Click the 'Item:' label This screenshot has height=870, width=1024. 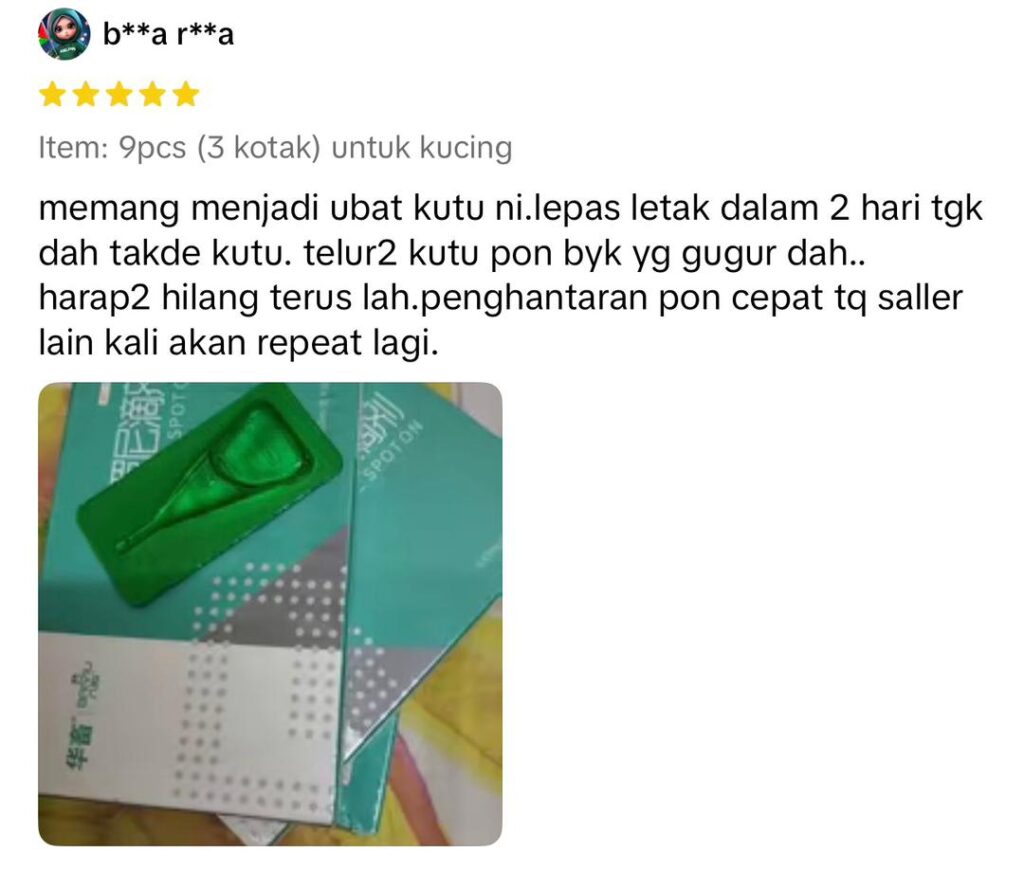73,148
